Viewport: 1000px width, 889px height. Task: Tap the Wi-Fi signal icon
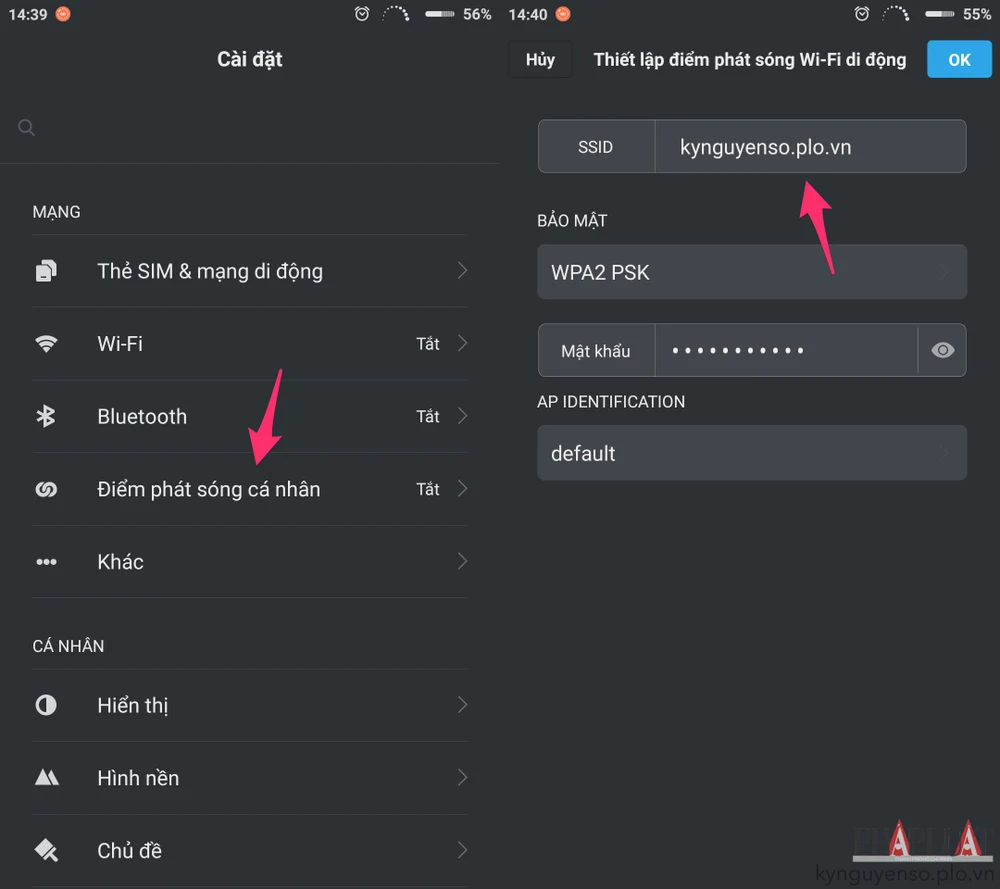point(46,344)
